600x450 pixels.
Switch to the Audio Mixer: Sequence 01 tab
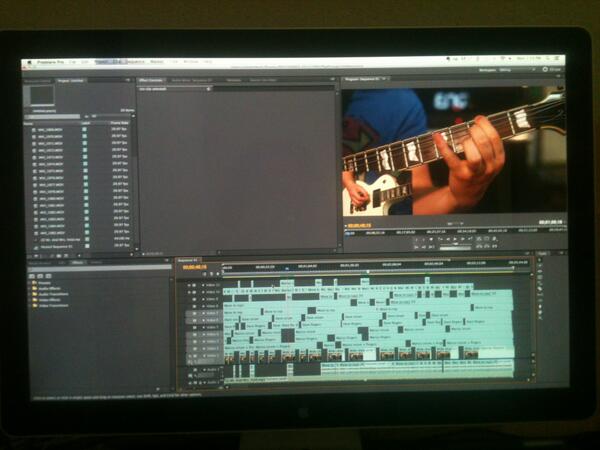(191, 81)
